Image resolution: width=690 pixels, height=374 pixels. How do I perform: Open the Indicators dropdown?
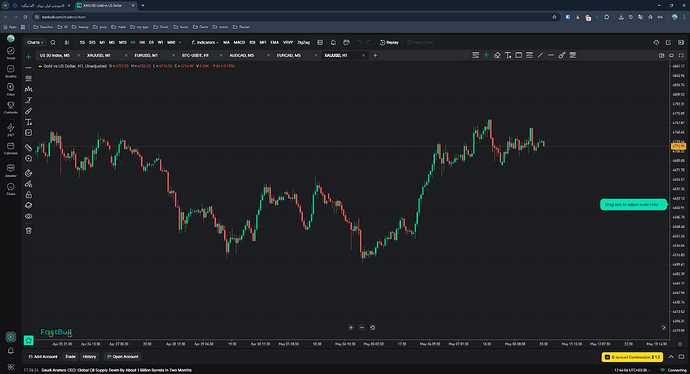[205, 43]
